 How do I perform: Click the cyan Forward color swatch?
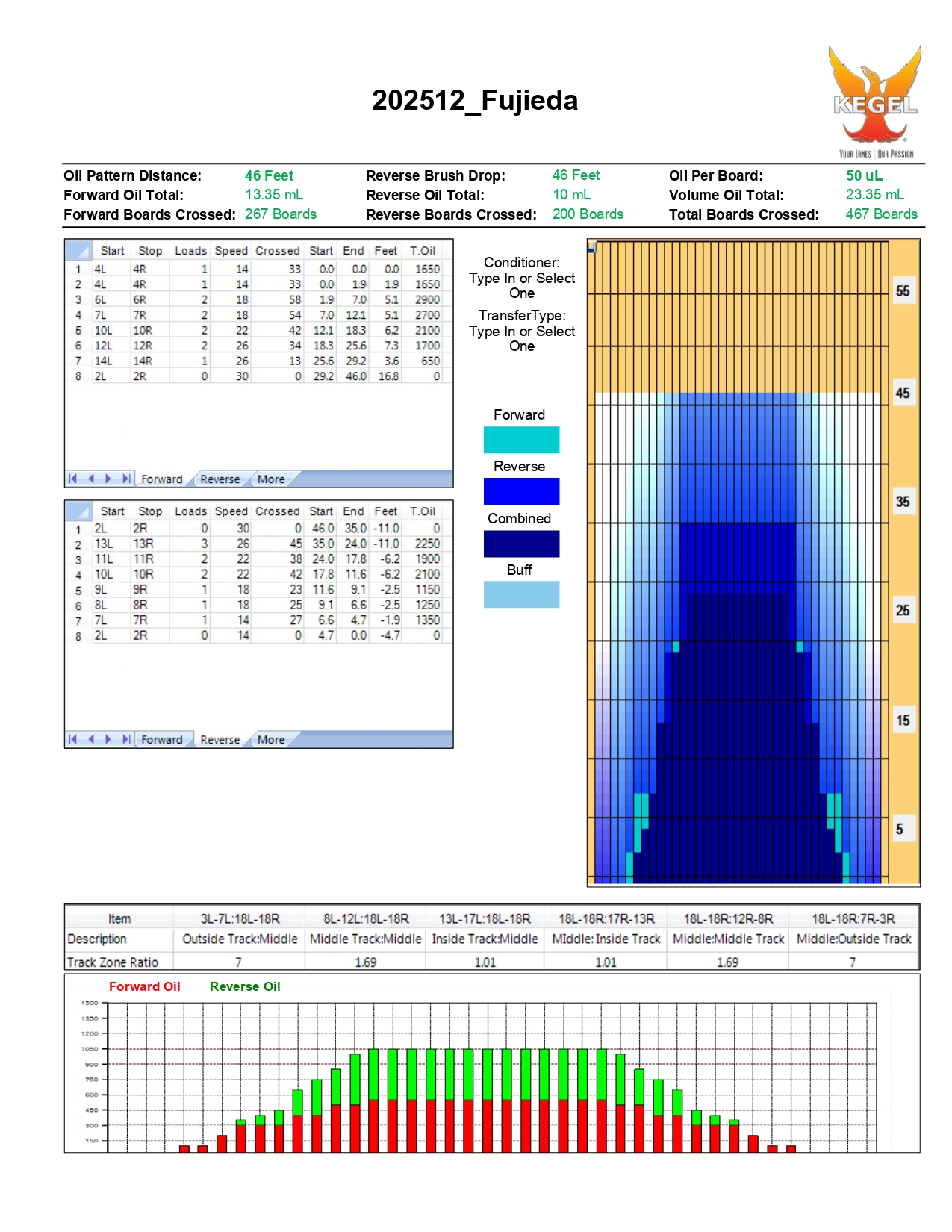point(521,440)
